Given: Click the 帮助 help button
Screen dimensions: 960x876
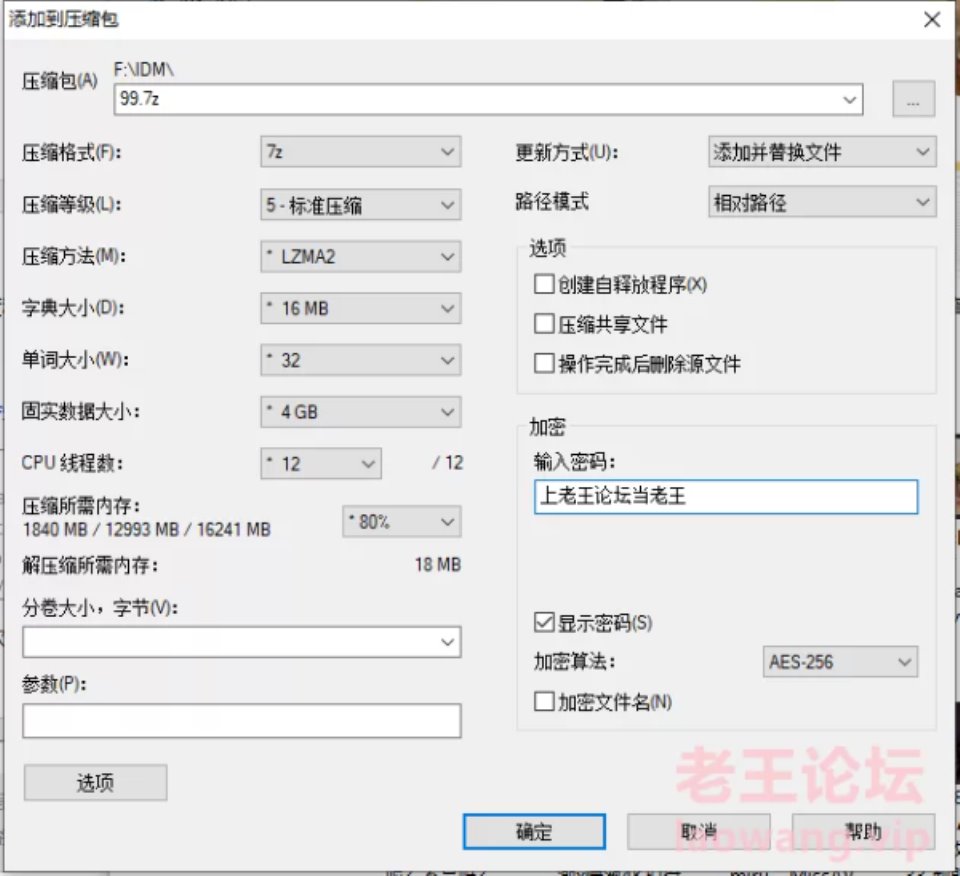Looking at the screenshot, I should click(863, 831).
